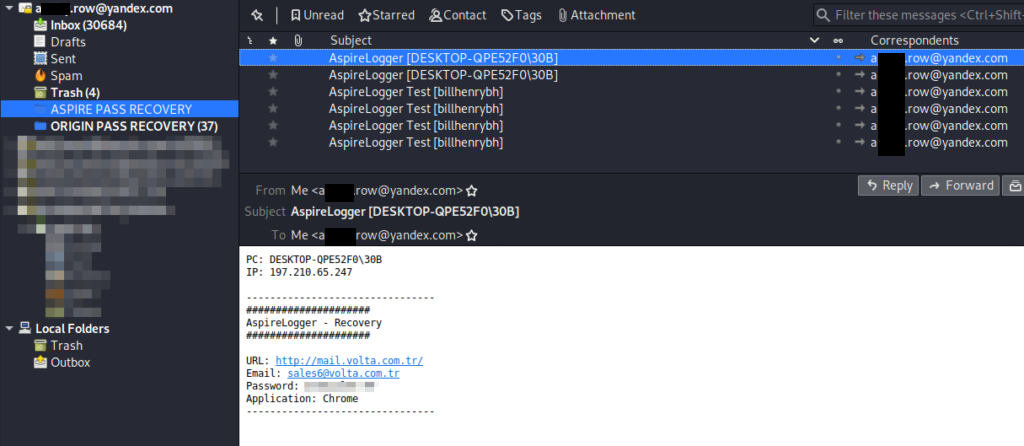This screenshot has width=1024, height=446.
Task: Collapse the yandex.com account tree
Action: 9,8
